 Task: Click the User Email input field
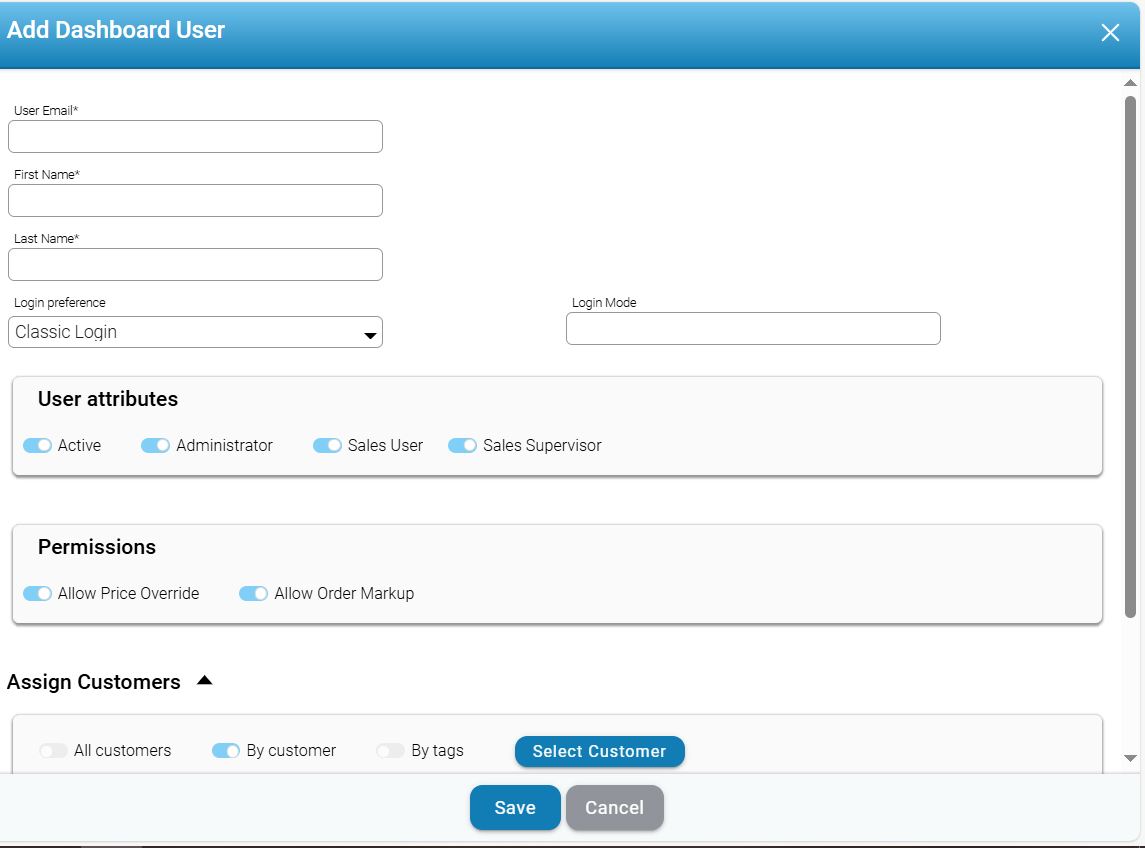point(195,137)
